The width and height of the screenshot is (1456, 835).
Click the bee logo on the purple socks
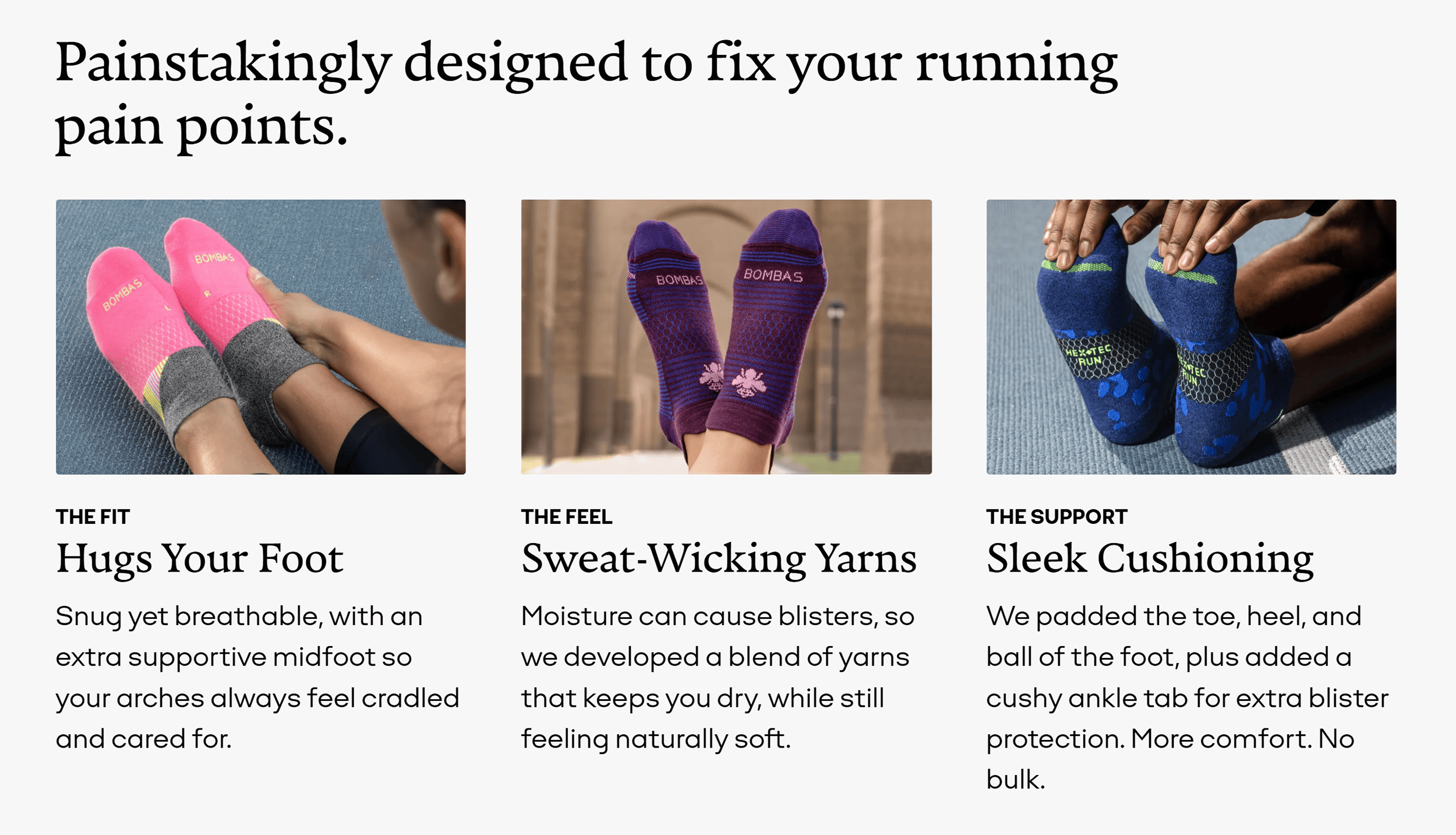[x=748, y=382]
